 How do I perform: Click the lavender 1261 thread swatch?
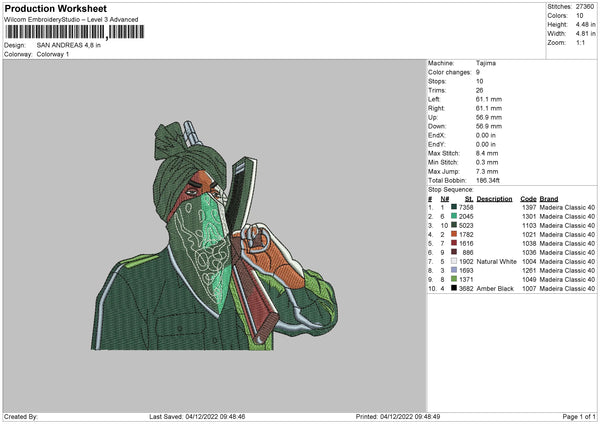pos(454,270)
